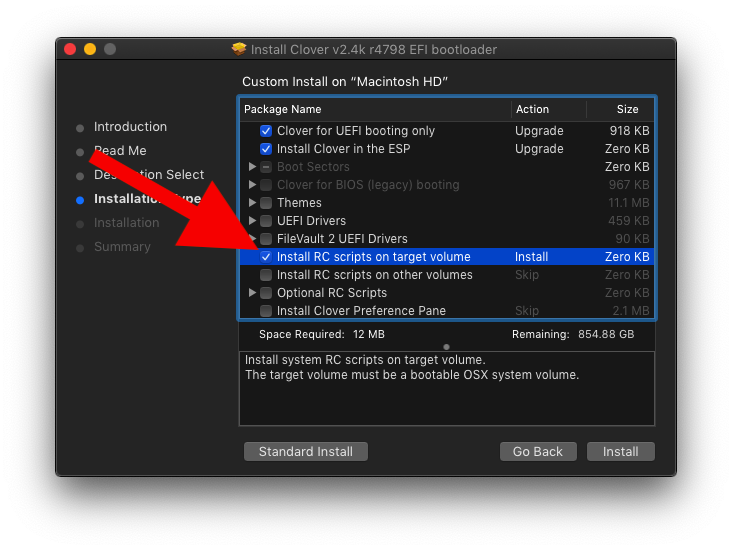732x550 pixels.
Task: Click the '918 KB' size value
Action: [x=629, y=131]
